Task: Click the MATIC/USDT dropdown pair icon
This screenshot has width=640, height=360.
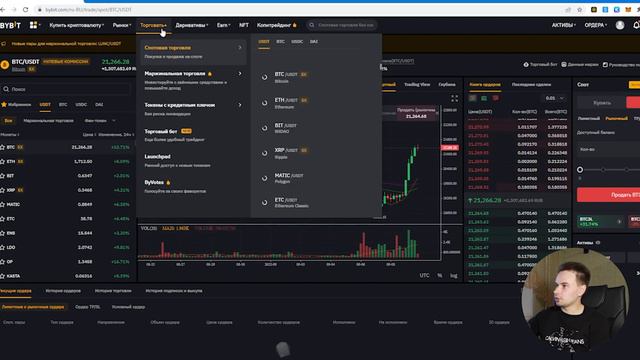Action: [264, 178]
